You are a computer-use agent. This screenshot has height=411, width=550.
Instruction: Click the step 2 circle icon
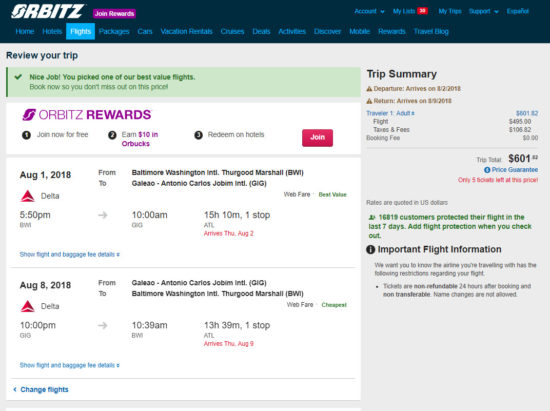pos(112,135)
